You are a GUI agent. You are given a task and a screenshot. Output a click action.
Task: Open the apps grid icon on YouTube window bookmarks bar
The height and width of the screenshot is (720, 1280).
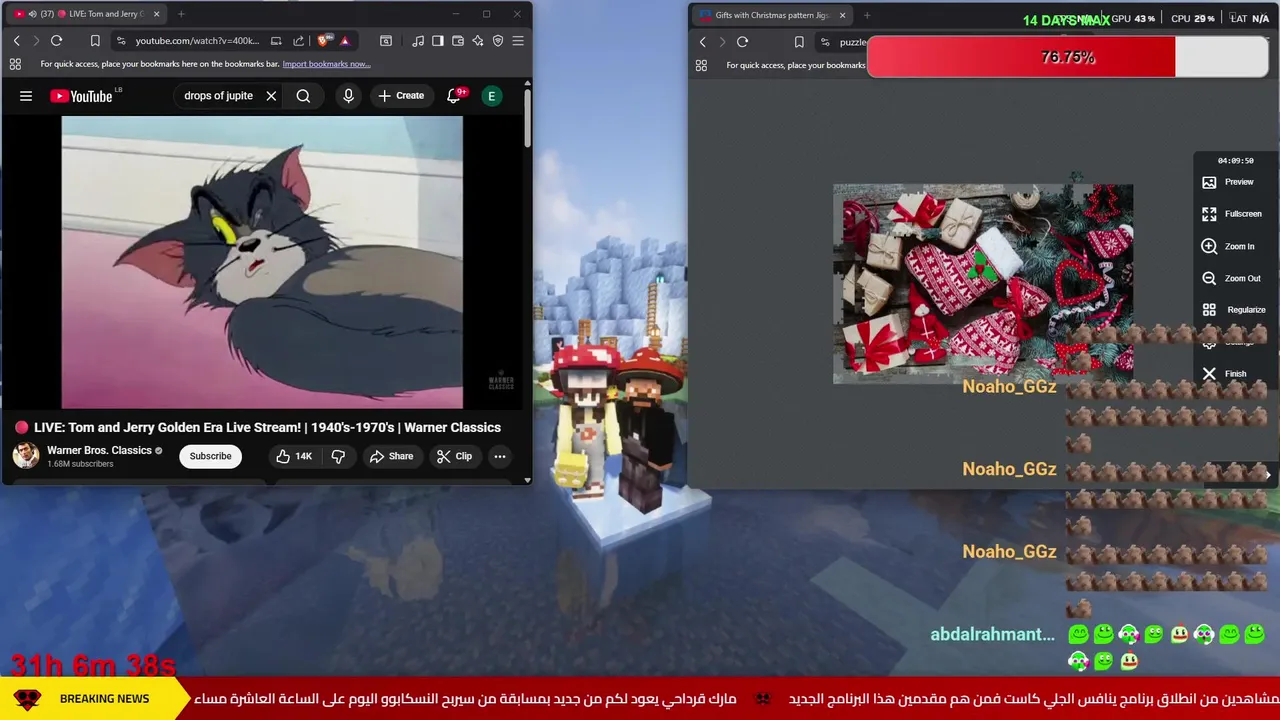click(15, 64)
